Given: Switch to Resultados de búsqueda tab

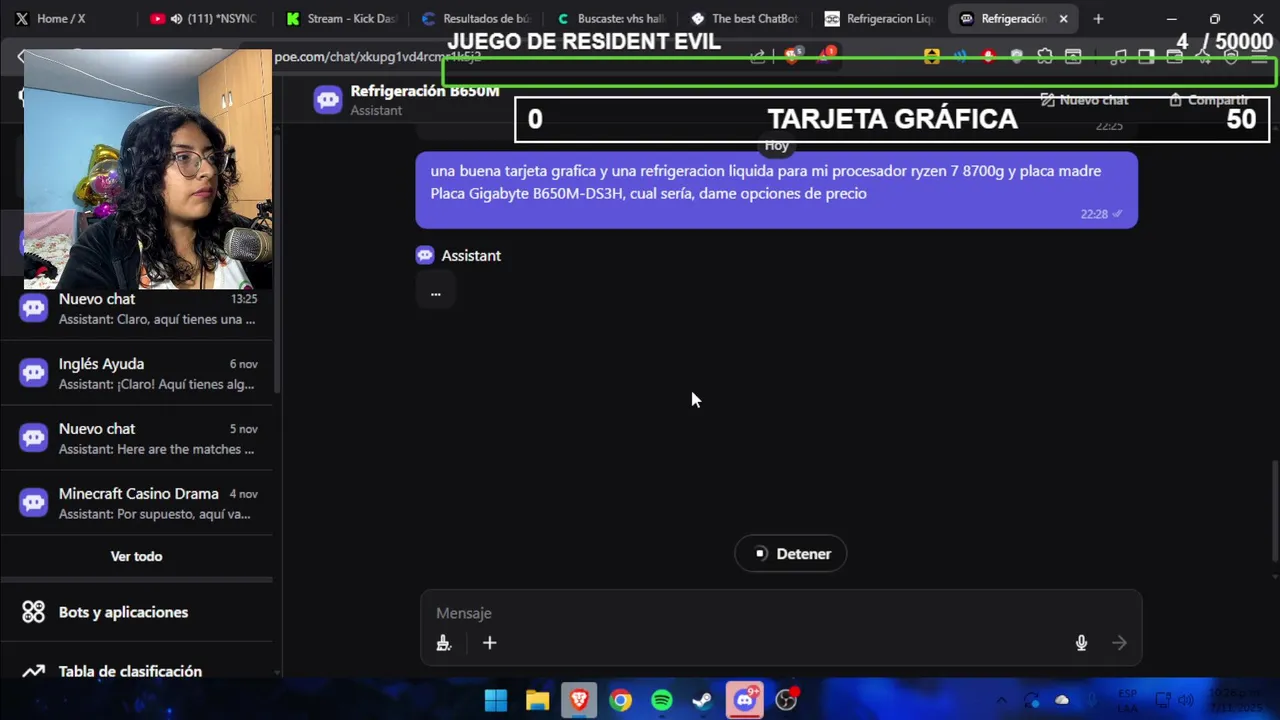Looking at the screenshot, I should coord(477,19).
